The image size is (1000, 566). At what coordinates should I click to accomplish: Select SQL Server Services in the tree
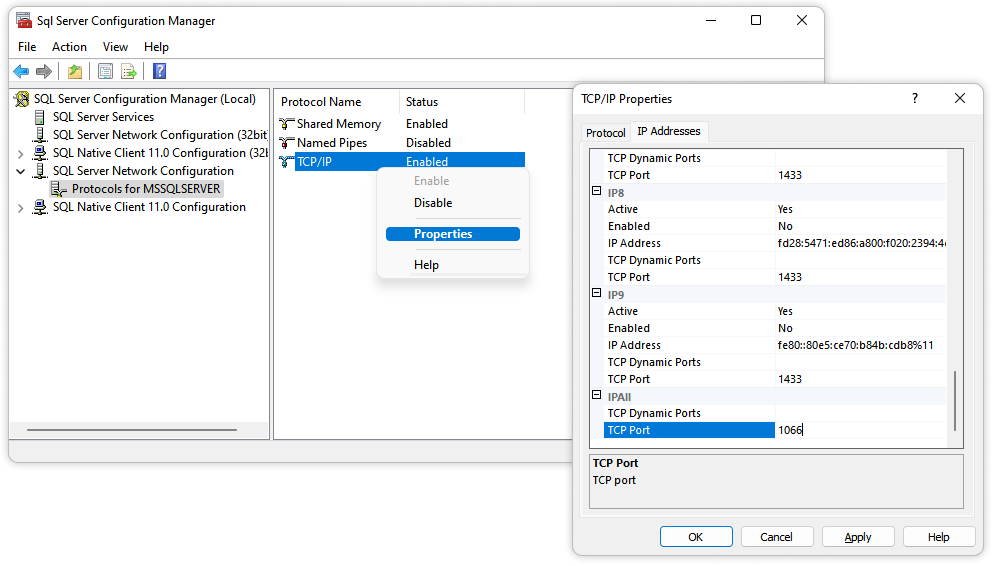pos(103,117)
